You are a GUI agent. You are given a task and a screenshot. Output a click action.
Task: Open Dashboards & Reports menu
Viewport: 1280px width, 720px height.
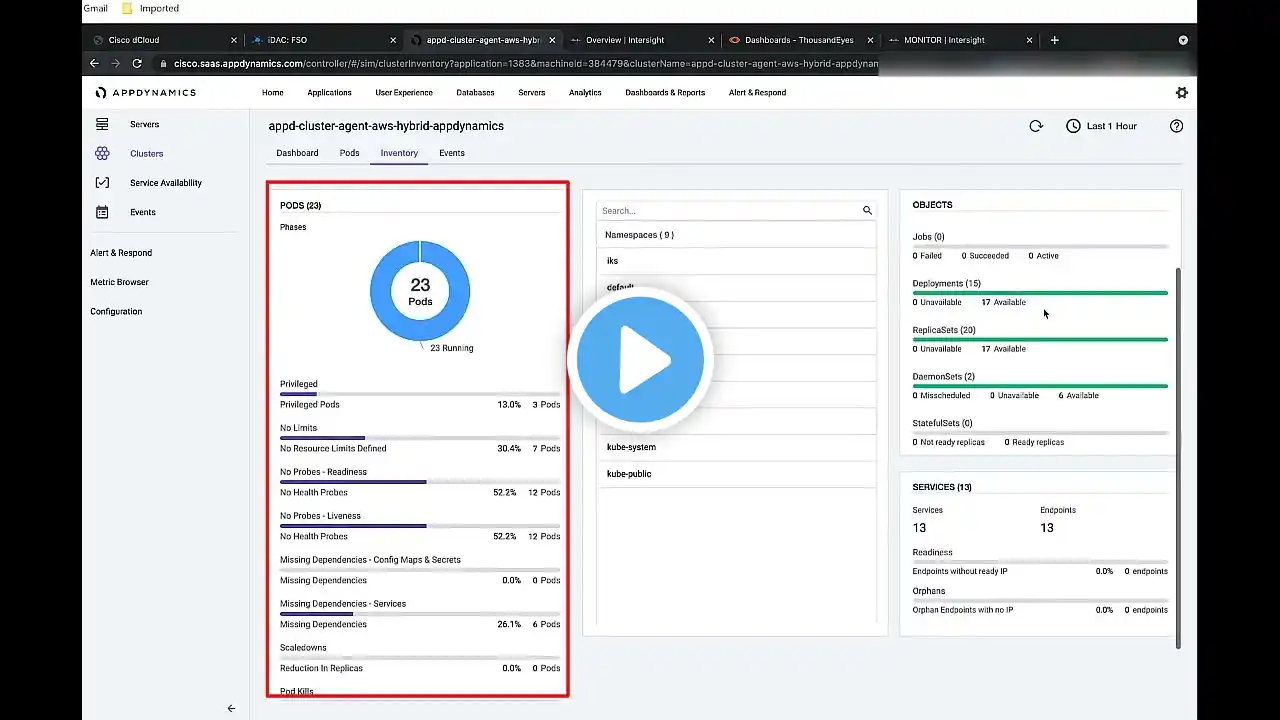coord(665,92)
